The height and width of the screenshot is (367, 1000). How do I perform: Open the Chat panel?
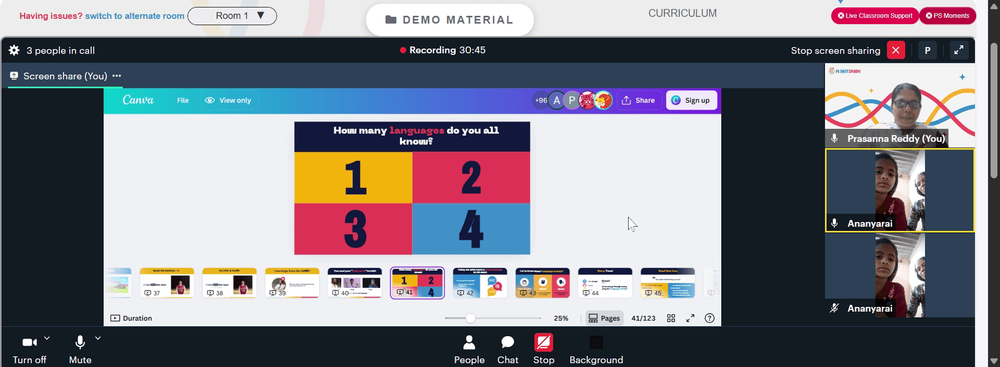pyautogui.click(x=508, y=350)
